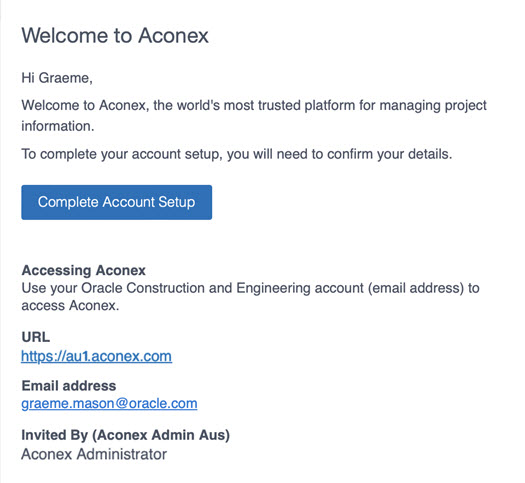Click the confirm your details sentence
Viewport: 525px width, 483px height.
coord(237,155)
